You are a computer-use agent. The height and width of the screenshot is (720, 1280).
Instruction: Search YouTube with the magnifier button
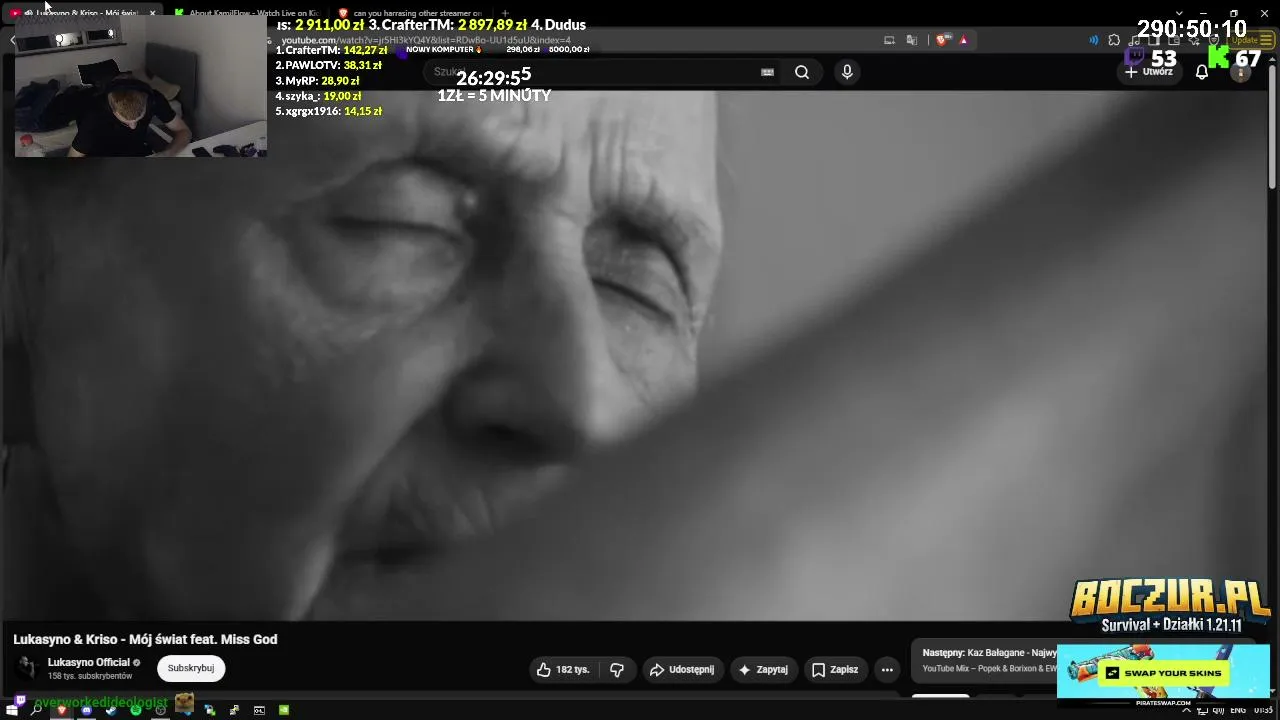[802, 72]
